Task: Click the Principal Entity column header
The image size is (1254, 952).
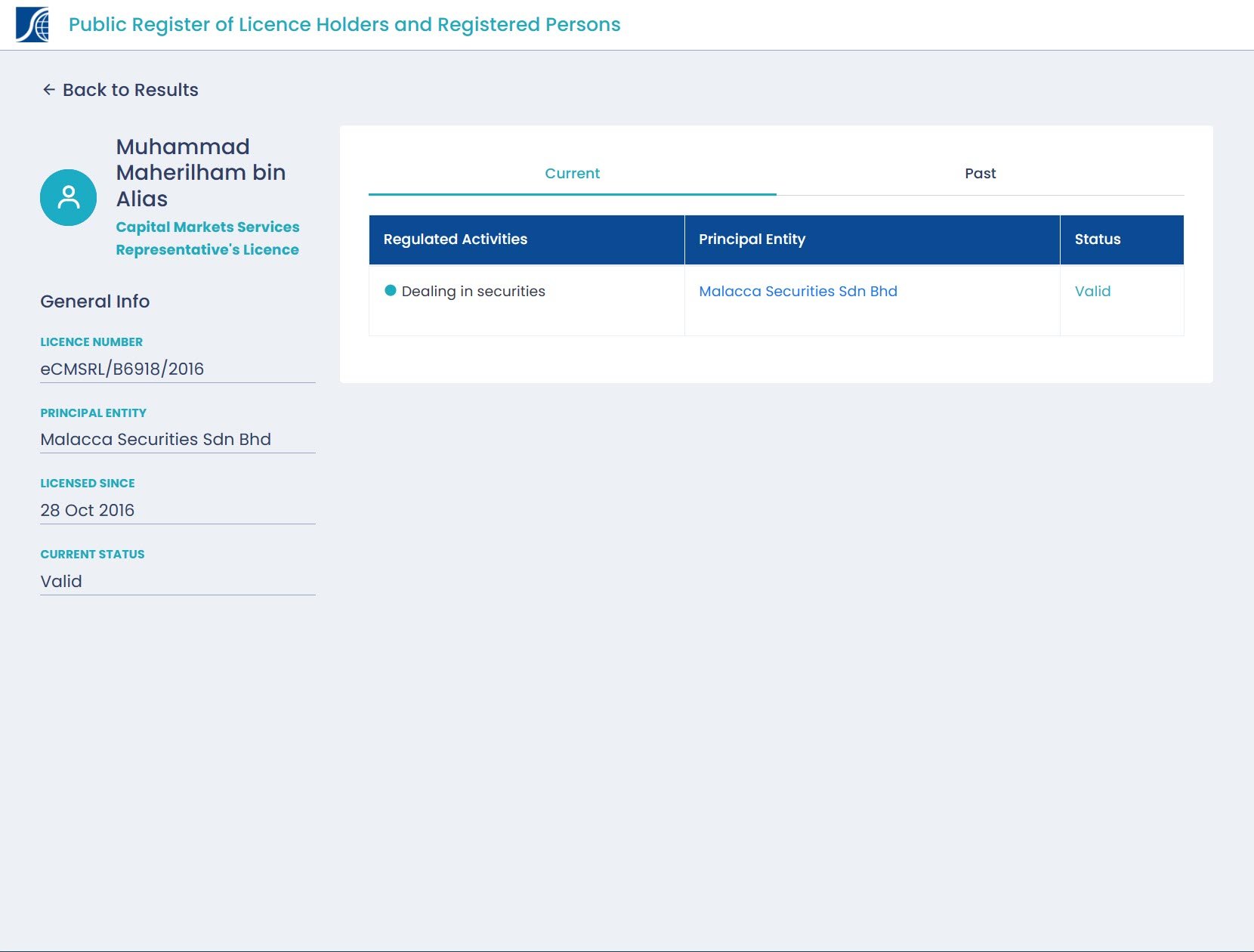Action: pos(752,240)
